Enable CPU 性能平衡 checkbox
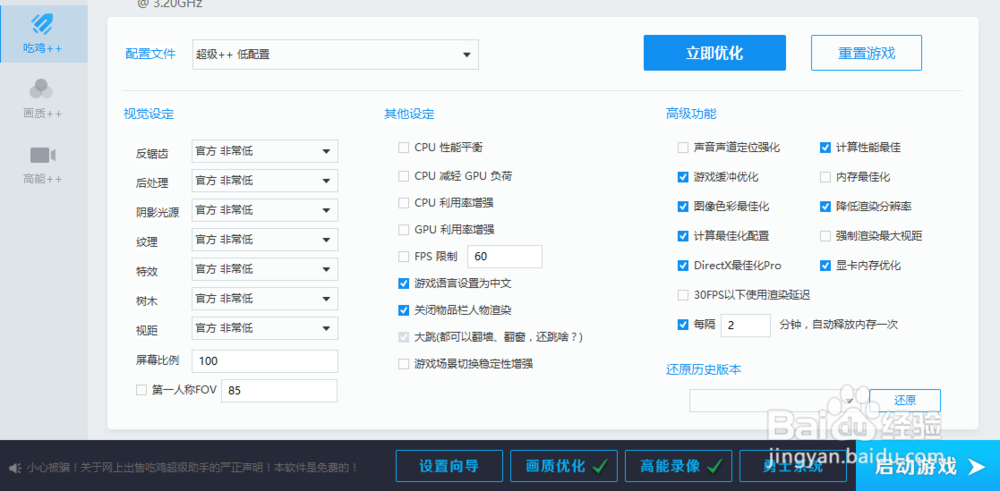 click(403, 147)
